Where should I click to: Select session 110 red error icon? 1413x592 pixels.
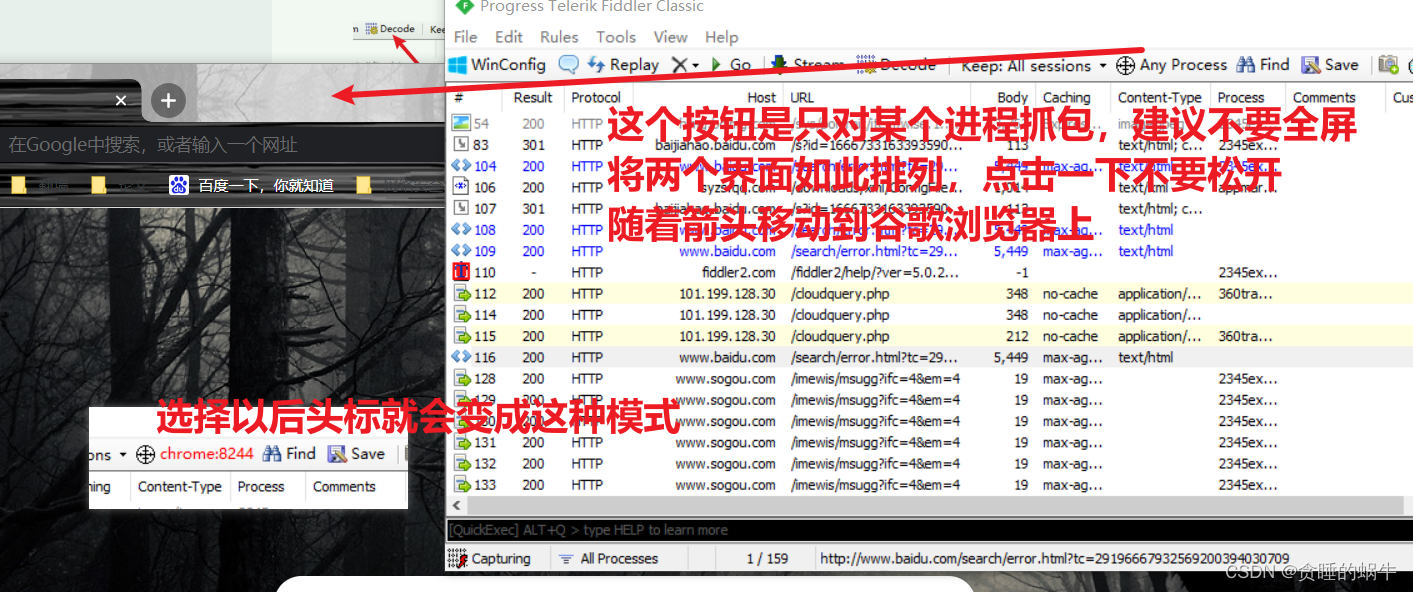[x=460, y=272]
